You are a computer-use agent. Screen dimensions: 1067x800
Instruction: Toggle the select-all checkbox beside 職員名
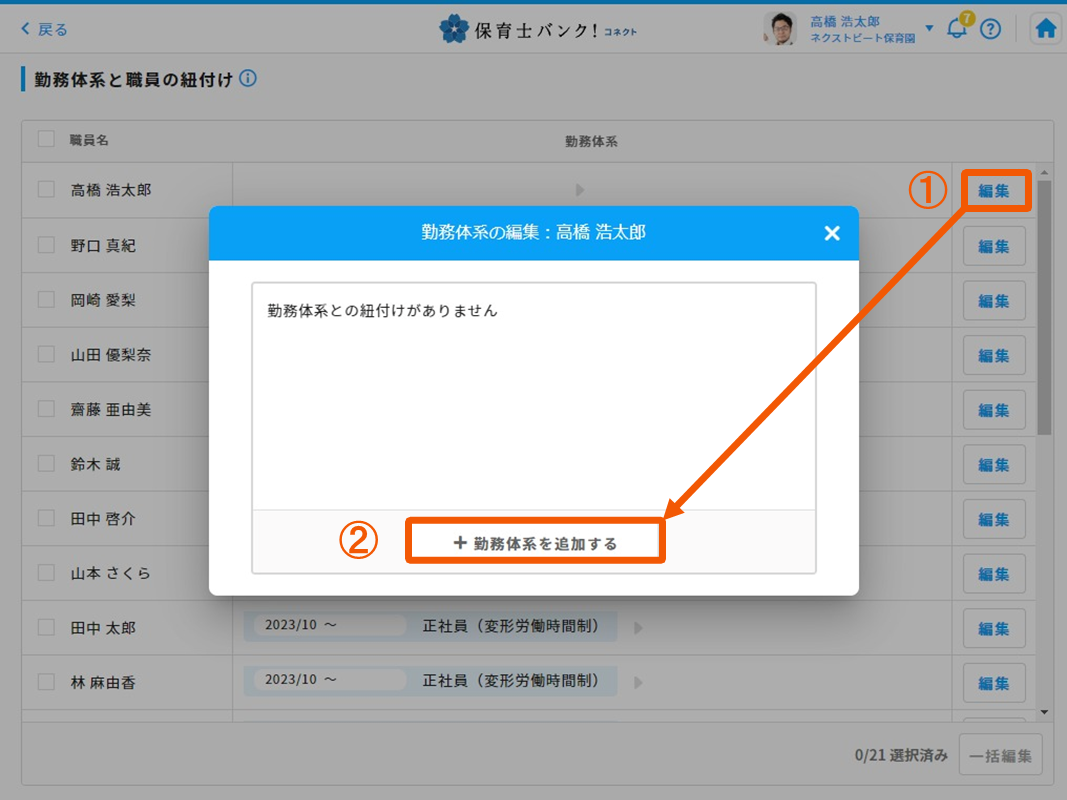[46, 139]
